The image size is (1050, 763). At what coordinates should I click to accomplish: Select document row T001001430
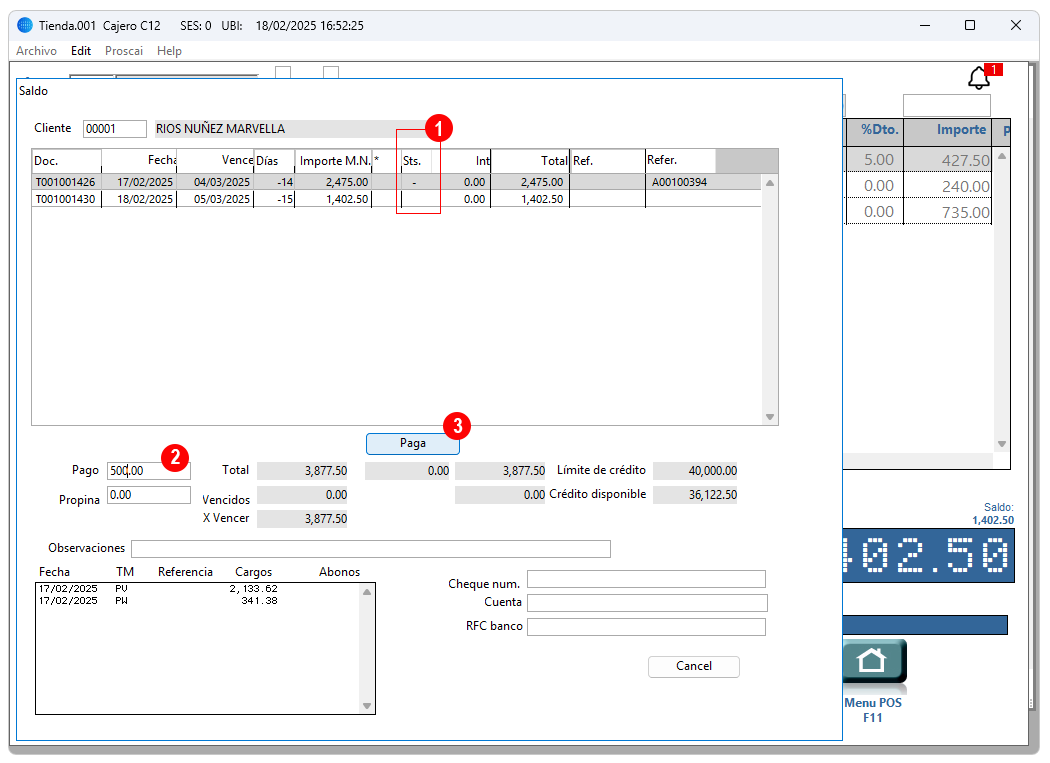[x=396, y=200]
